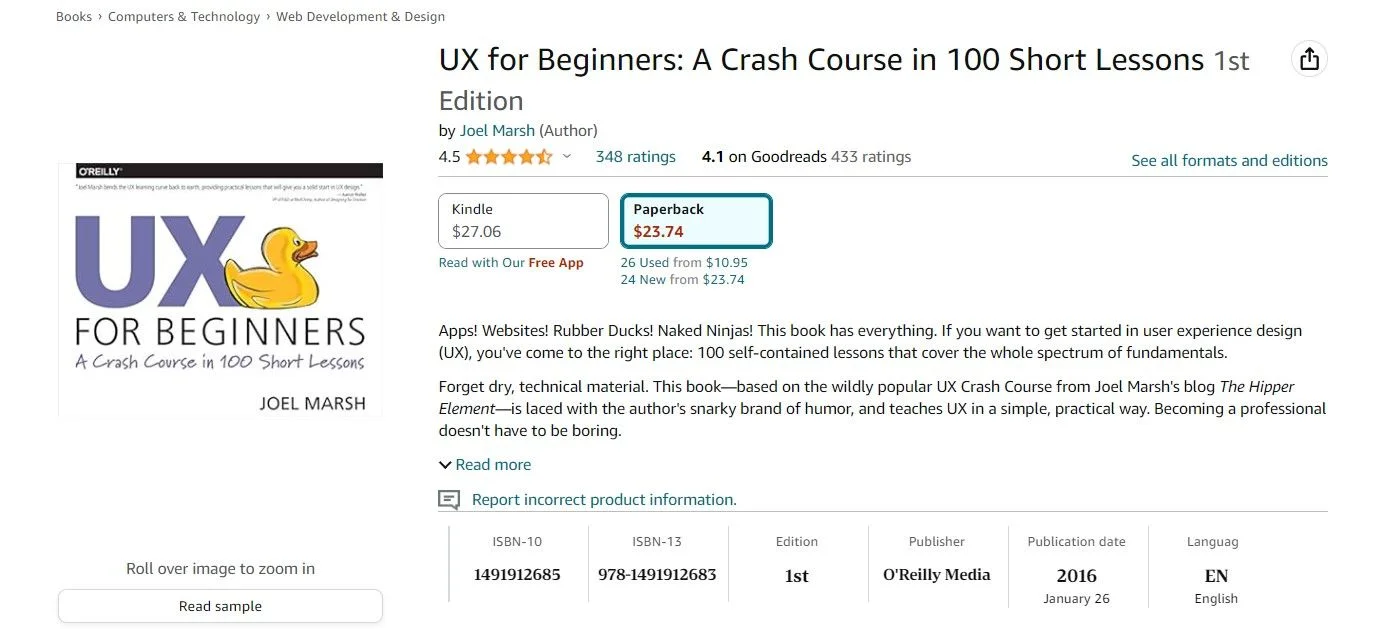This screenshot has width=1374, height=629.
Task: Click the Read sample button
Action: tap(220, 606)
